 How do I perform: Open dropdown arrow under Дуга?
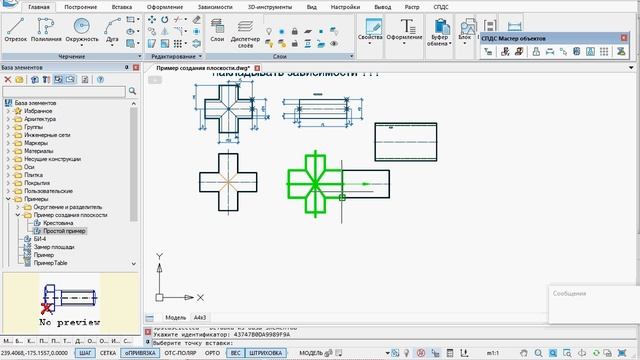pyautogui.click(x=112, y=45)
